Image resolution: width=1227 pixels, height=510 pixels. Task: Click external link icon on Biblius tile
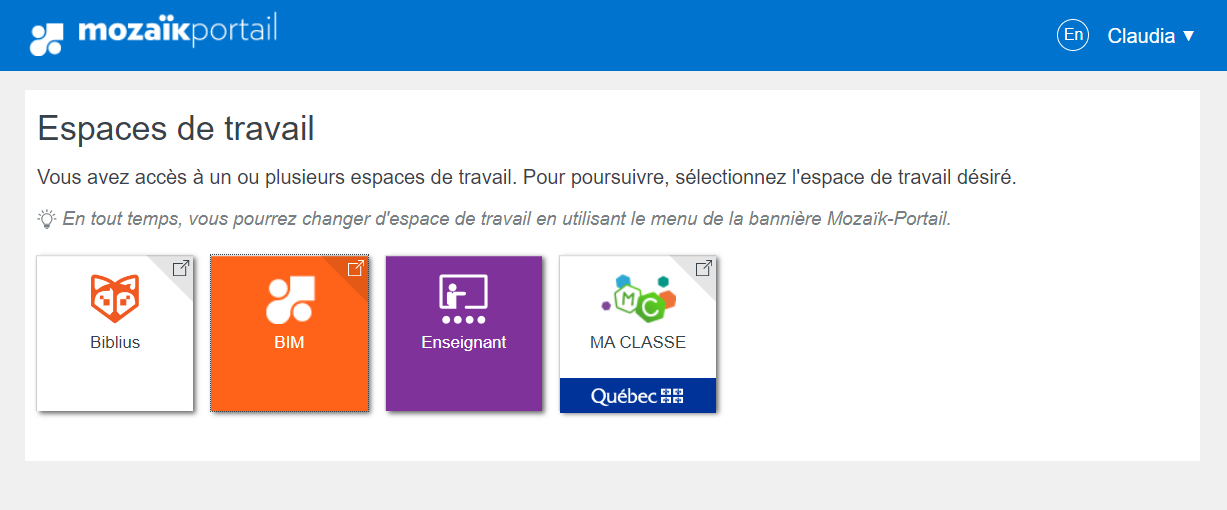(181, 268)
